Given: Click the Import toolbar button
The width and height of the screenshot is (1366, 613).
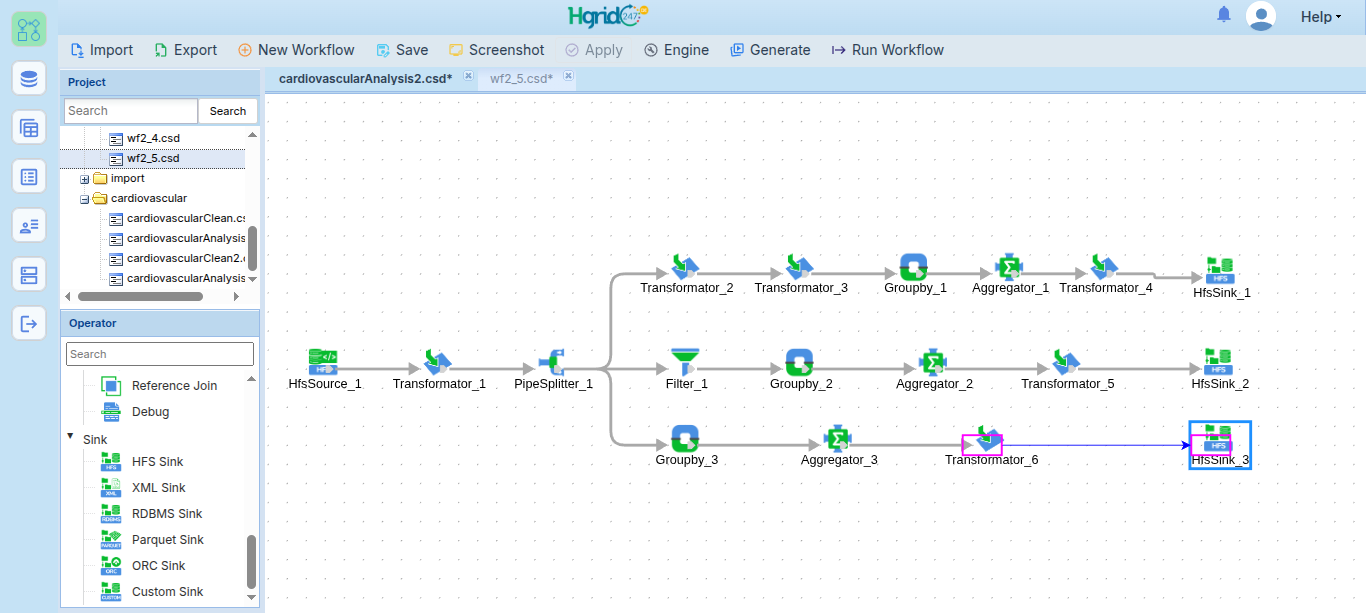Looking at the screenshot, I should pyautogui.click(x=101, y=50).
